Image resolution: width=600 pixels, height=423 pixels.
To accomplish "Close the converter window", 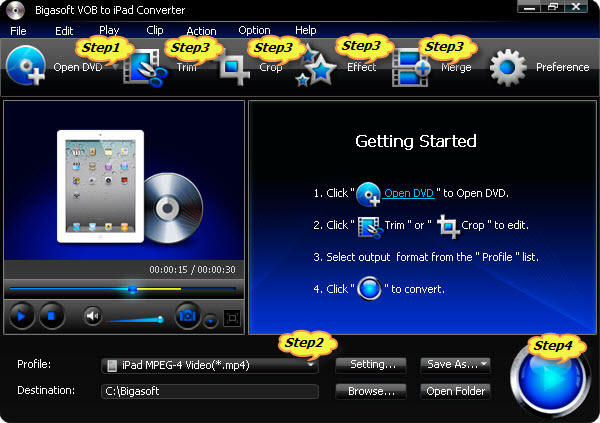I will (x=576, y=7).
